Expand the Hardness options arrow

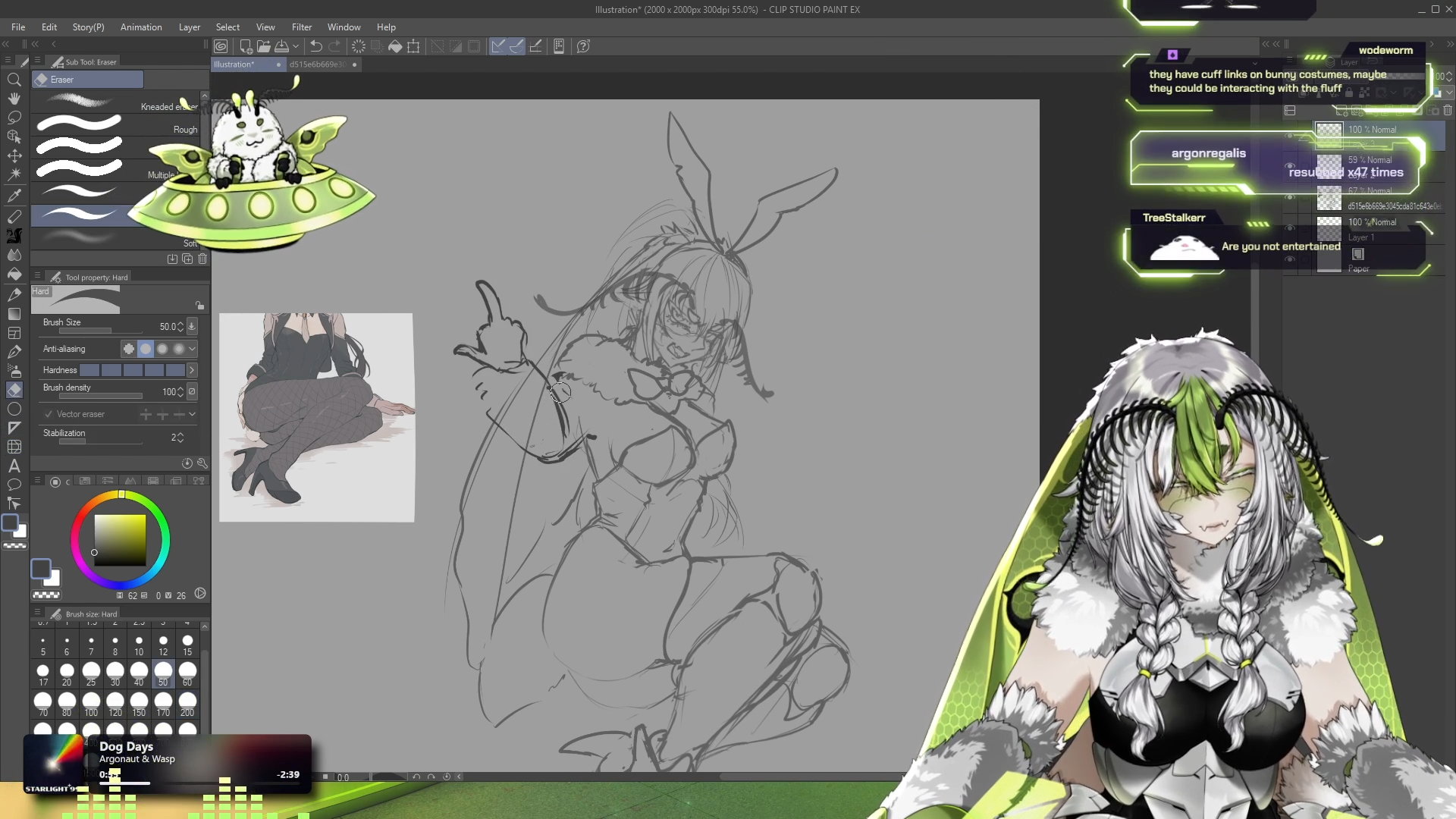point(192,370)
